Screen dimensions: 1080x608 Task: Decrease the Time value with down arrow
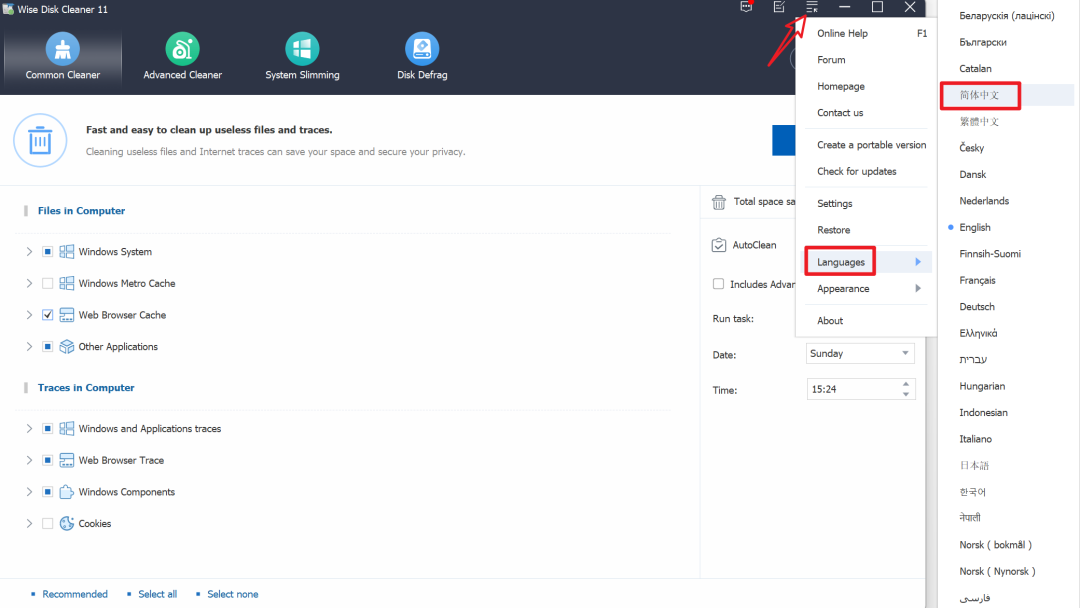pos(906,394)
